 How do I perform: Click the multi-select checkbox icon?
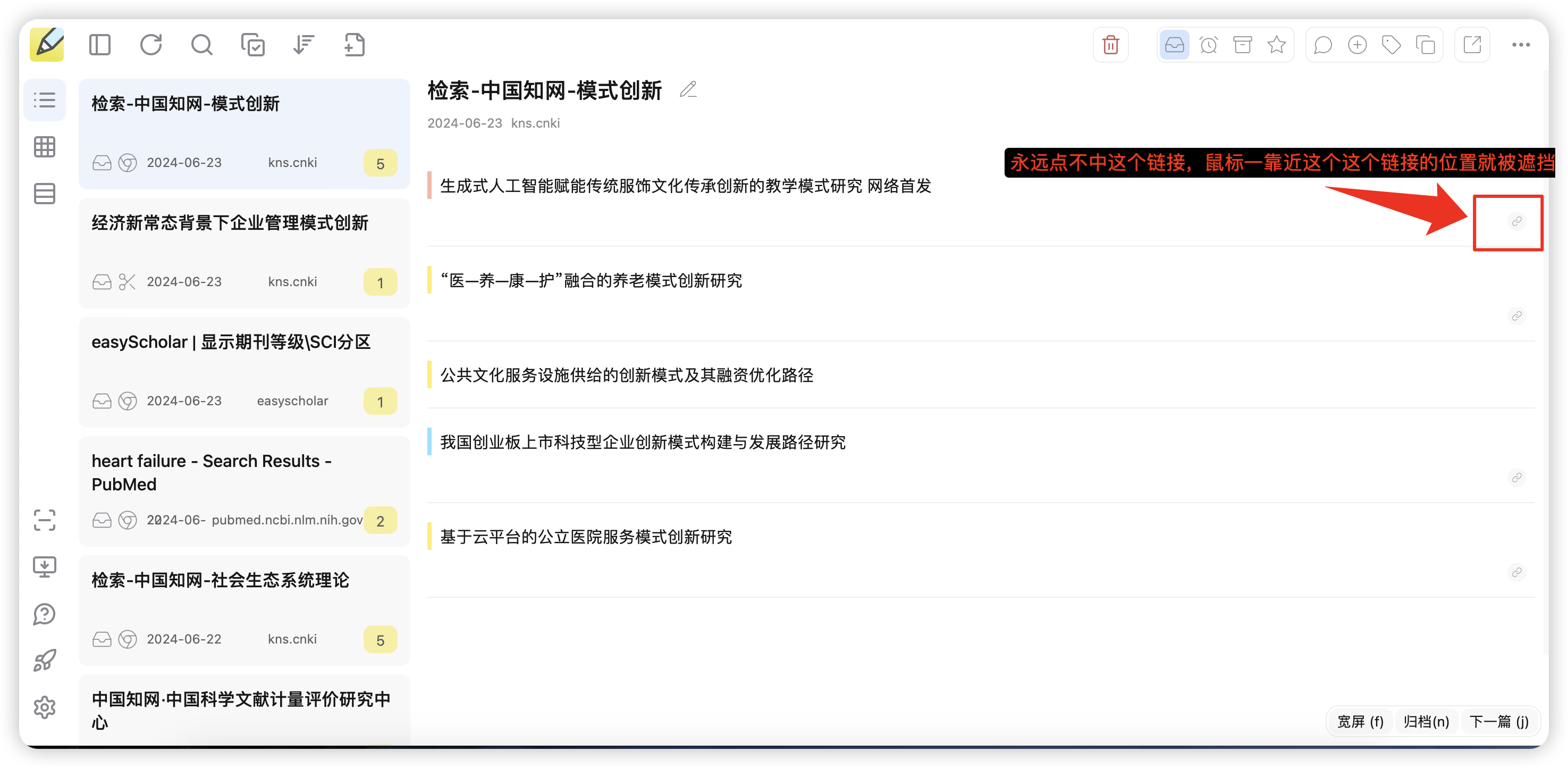click(252, 45)
